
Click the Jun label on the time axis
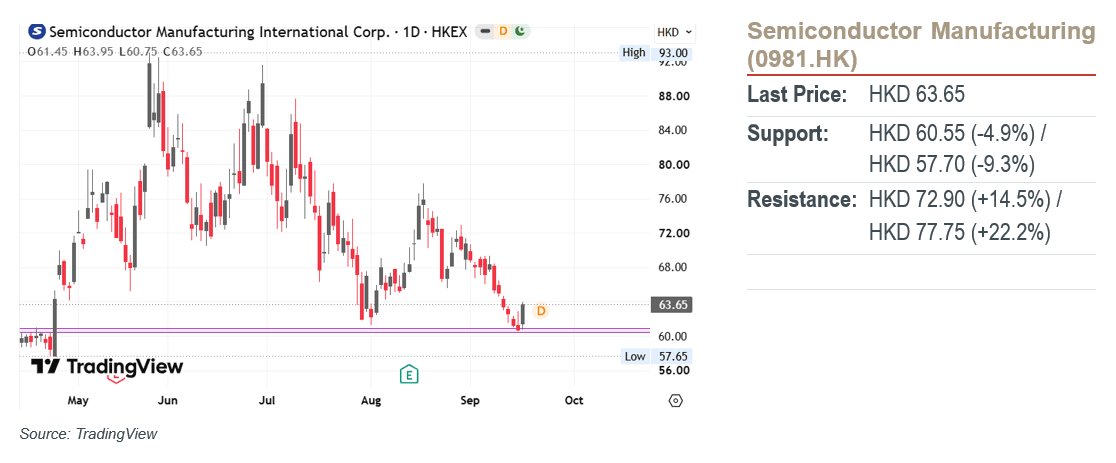click(167, 400)
